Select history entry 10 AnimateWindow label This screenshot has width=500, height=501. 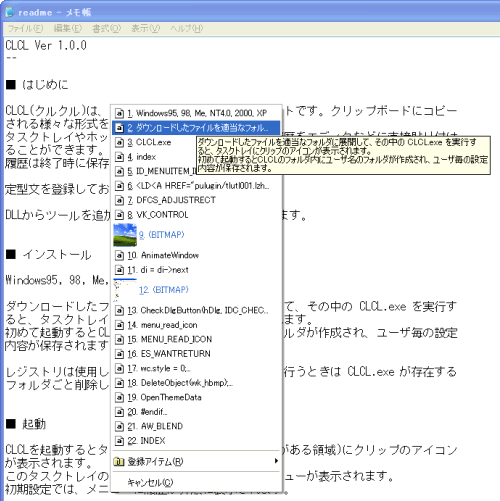click(163, 255)
